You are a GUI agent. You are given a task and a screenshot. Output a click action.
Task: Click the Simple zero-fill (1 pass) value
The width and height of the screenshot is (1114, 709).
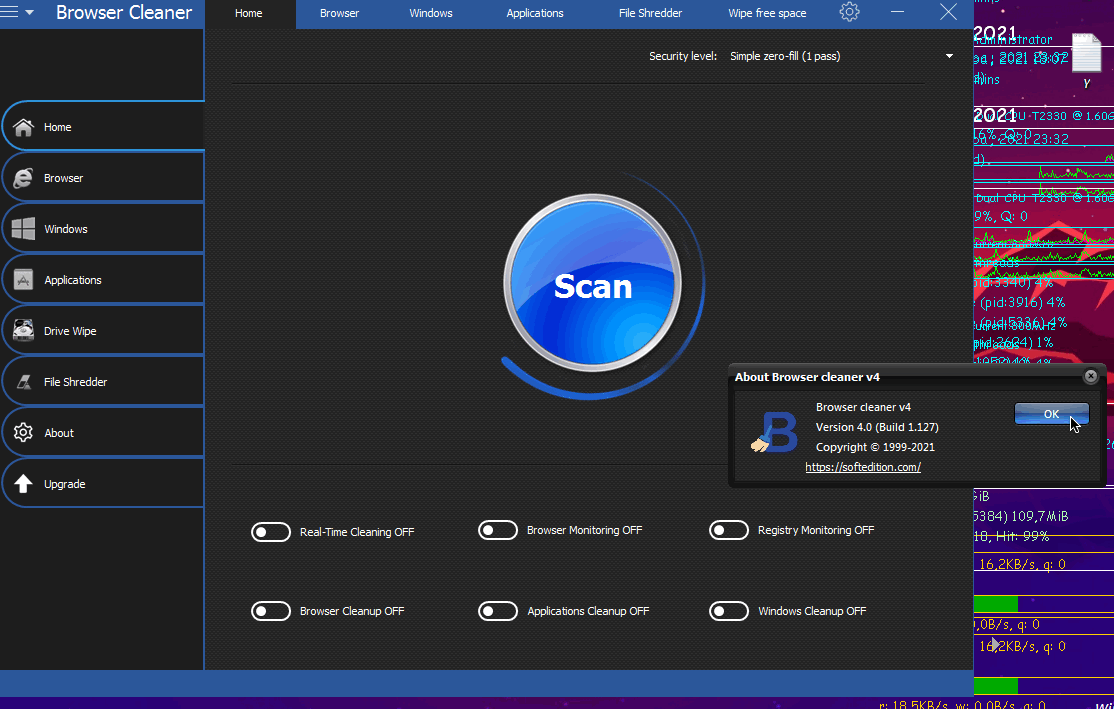[x=785, y=56]
